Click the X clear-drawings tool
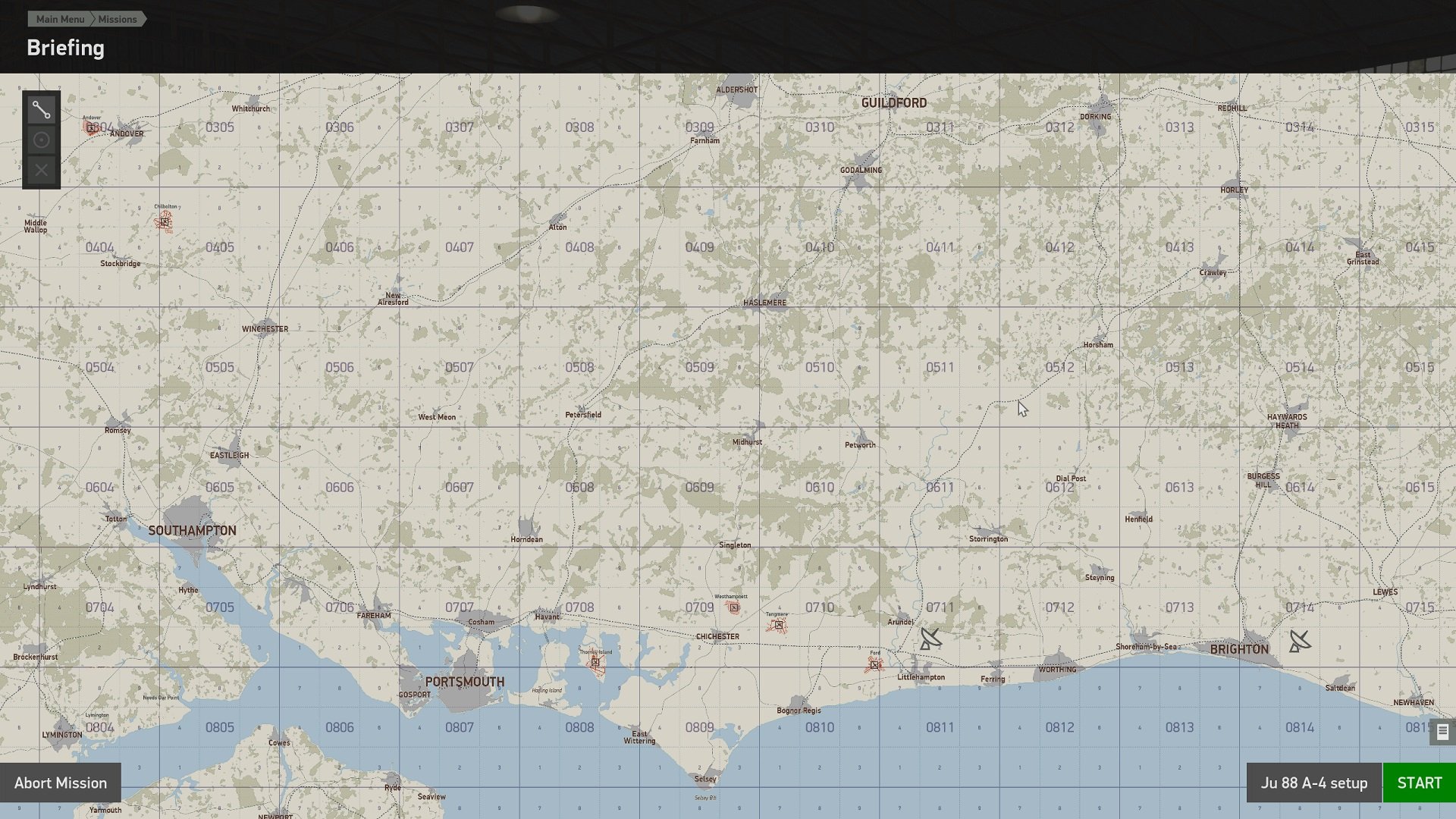The width and height of the screenshot is (1456, 819). (x=41, y=170)
